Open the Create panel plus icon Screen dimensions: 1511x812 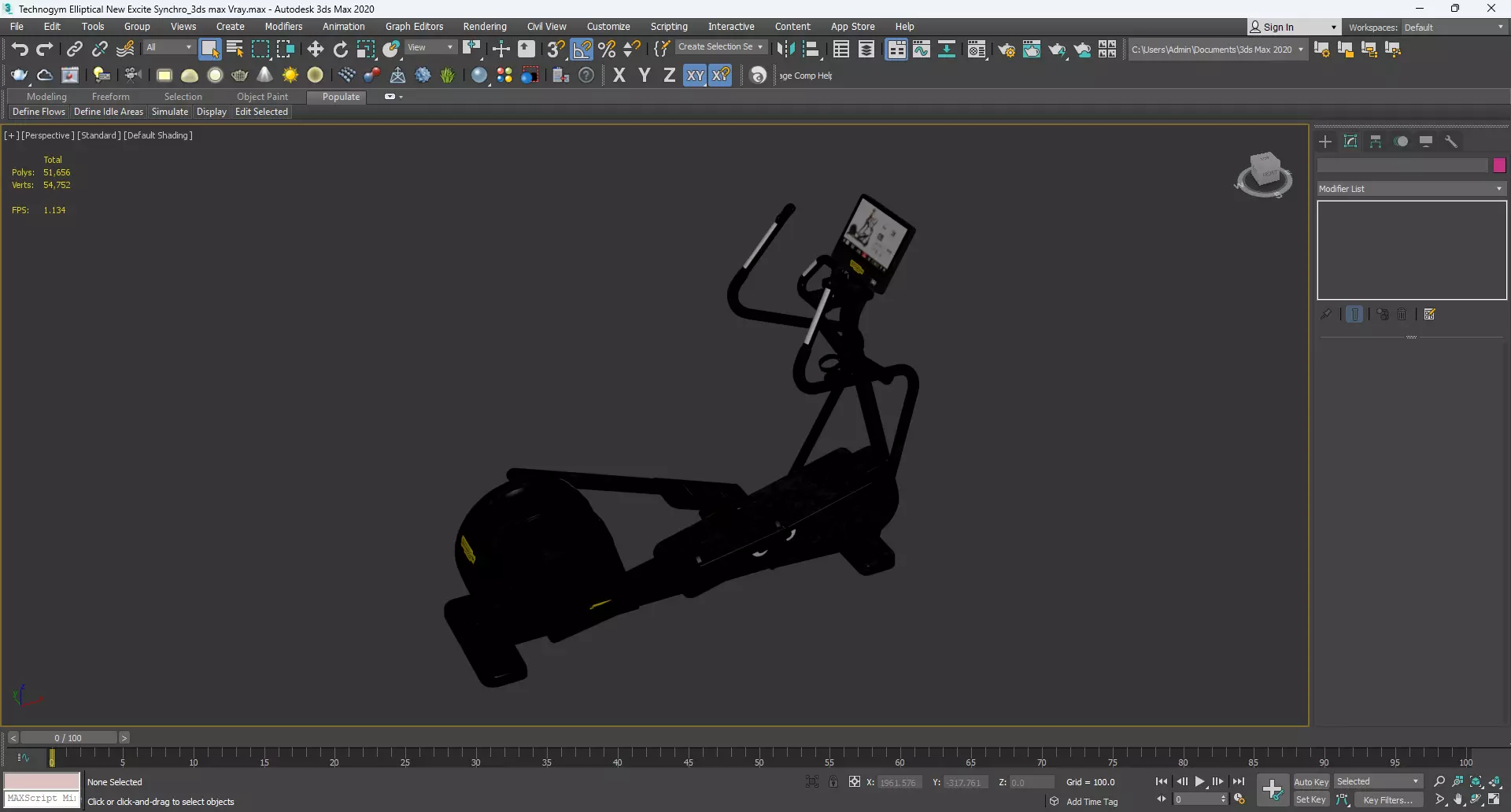coord(1325,142)
